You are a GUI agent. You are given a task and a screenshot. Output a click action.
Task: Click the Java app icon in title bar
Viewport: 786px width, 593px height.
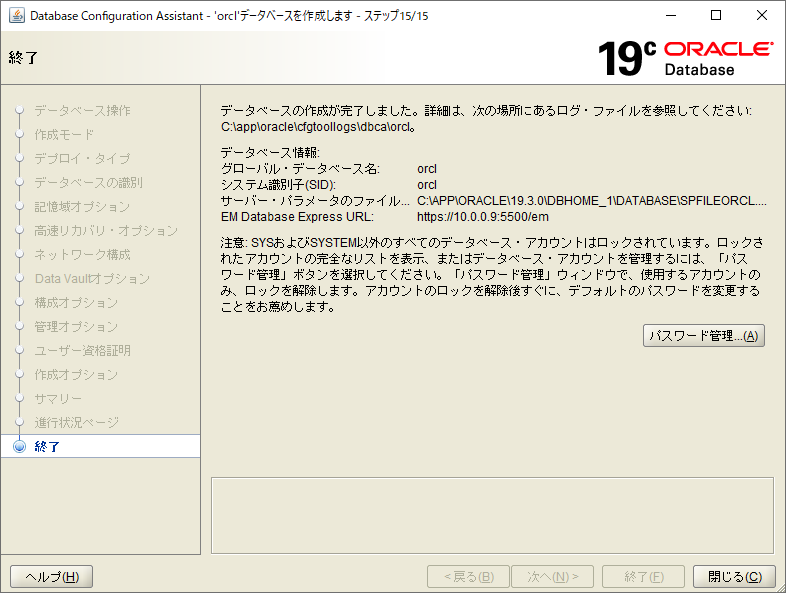[x=17, y=16]
